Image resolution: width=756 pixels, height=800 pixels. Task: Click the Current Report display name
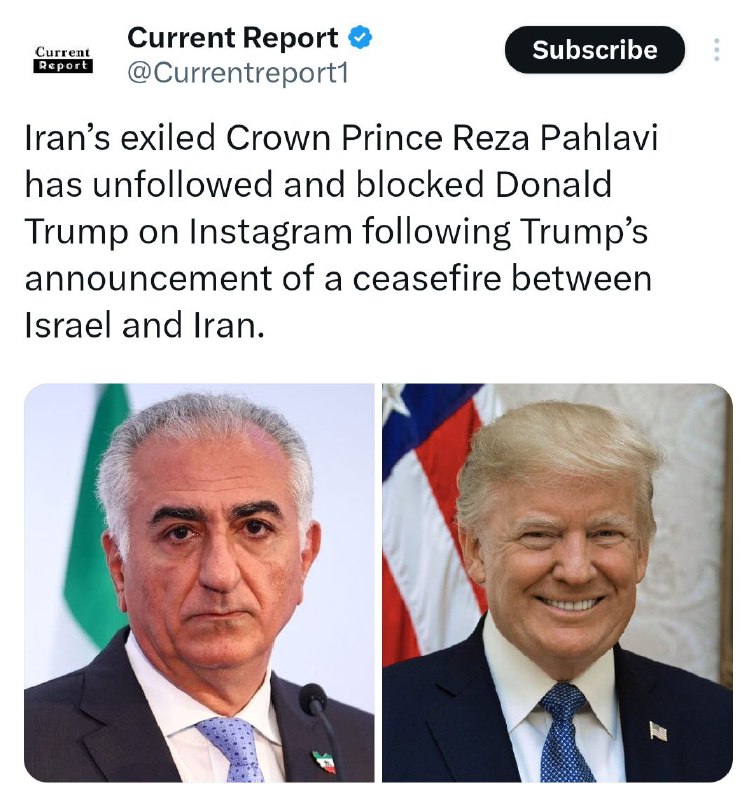click(233, 37)
